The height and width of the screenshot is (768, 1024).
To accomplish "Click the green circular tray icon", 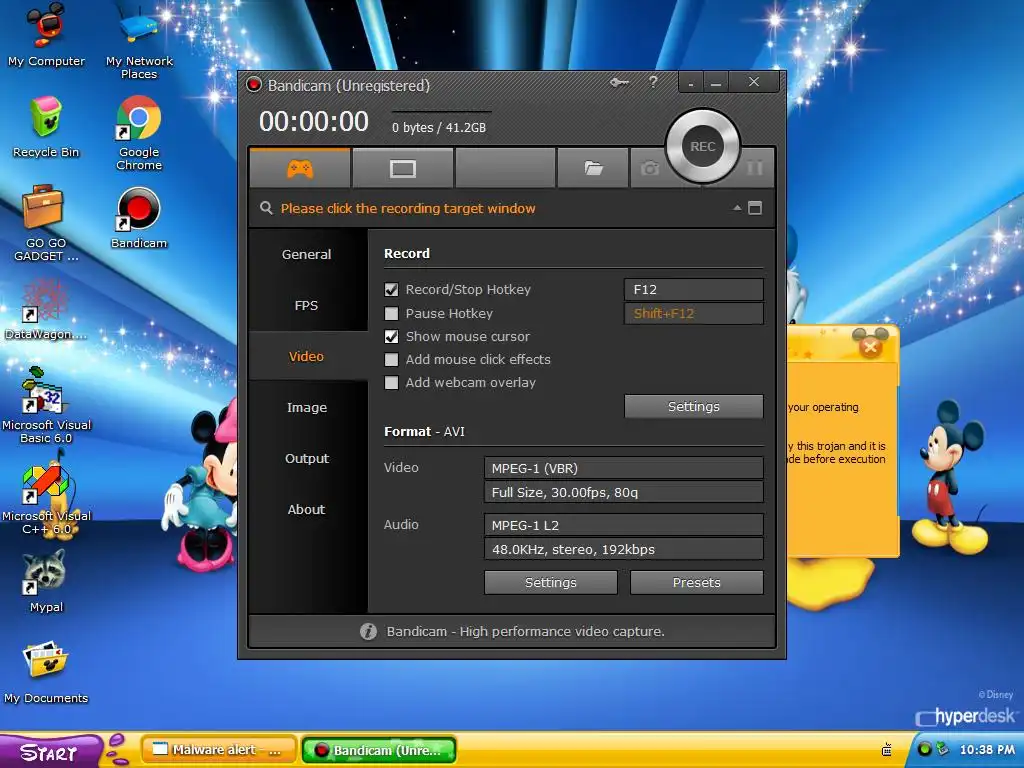I will pyautogui.click(x=924, y=749).
